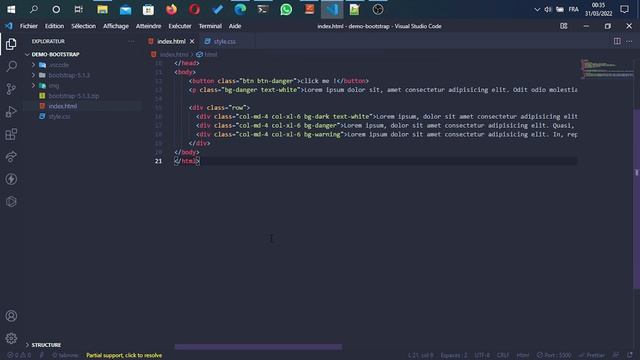Switch to the style.css tab

[x=224, y=42]
